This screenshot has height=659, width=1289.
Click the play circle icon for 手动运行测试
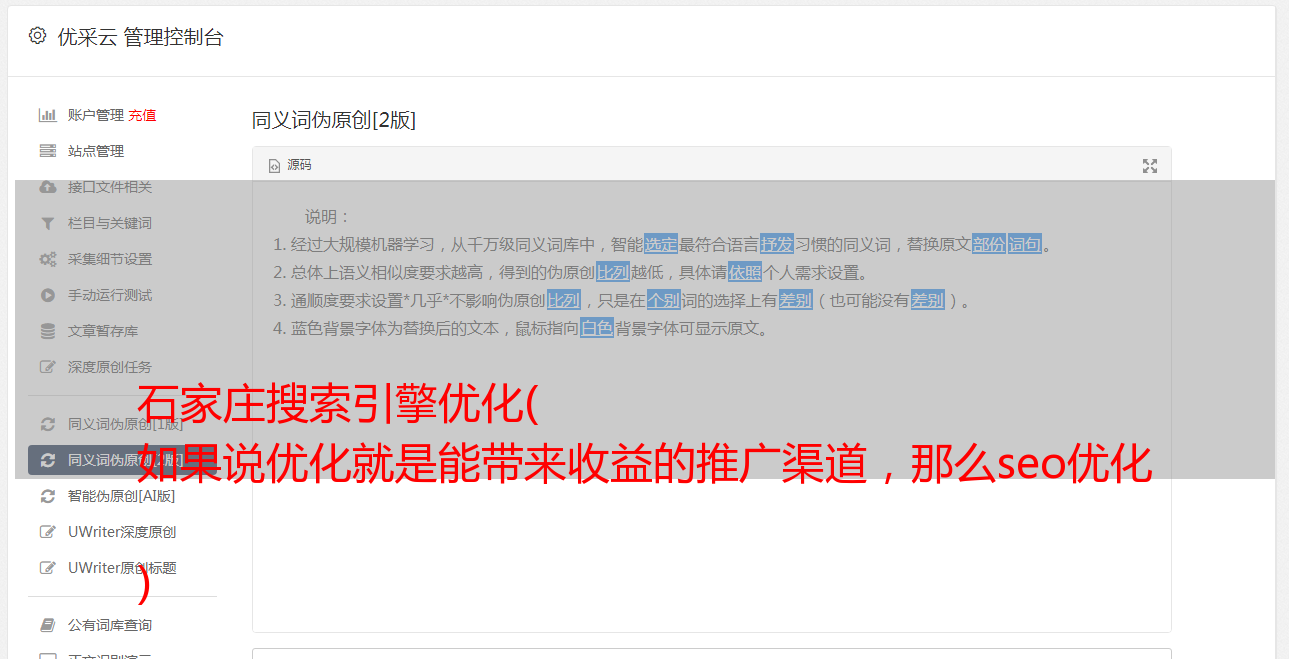pos(47,295)
